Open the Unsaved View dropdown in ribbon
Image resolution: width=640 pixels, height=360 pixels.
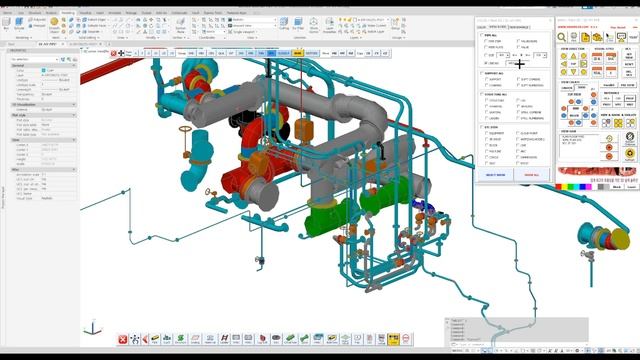pos(253,26)
